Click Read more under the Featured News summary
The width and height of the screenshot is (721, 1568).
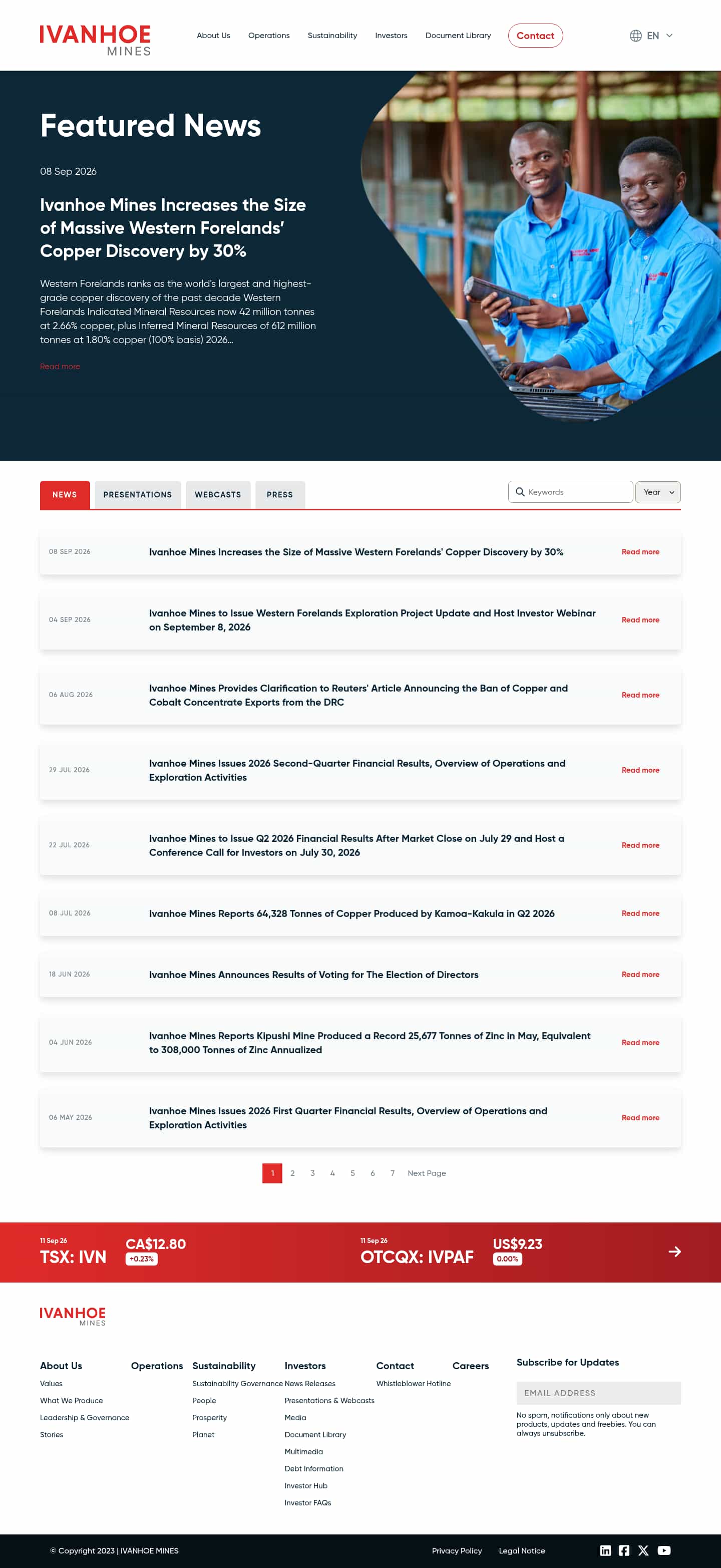60,367
